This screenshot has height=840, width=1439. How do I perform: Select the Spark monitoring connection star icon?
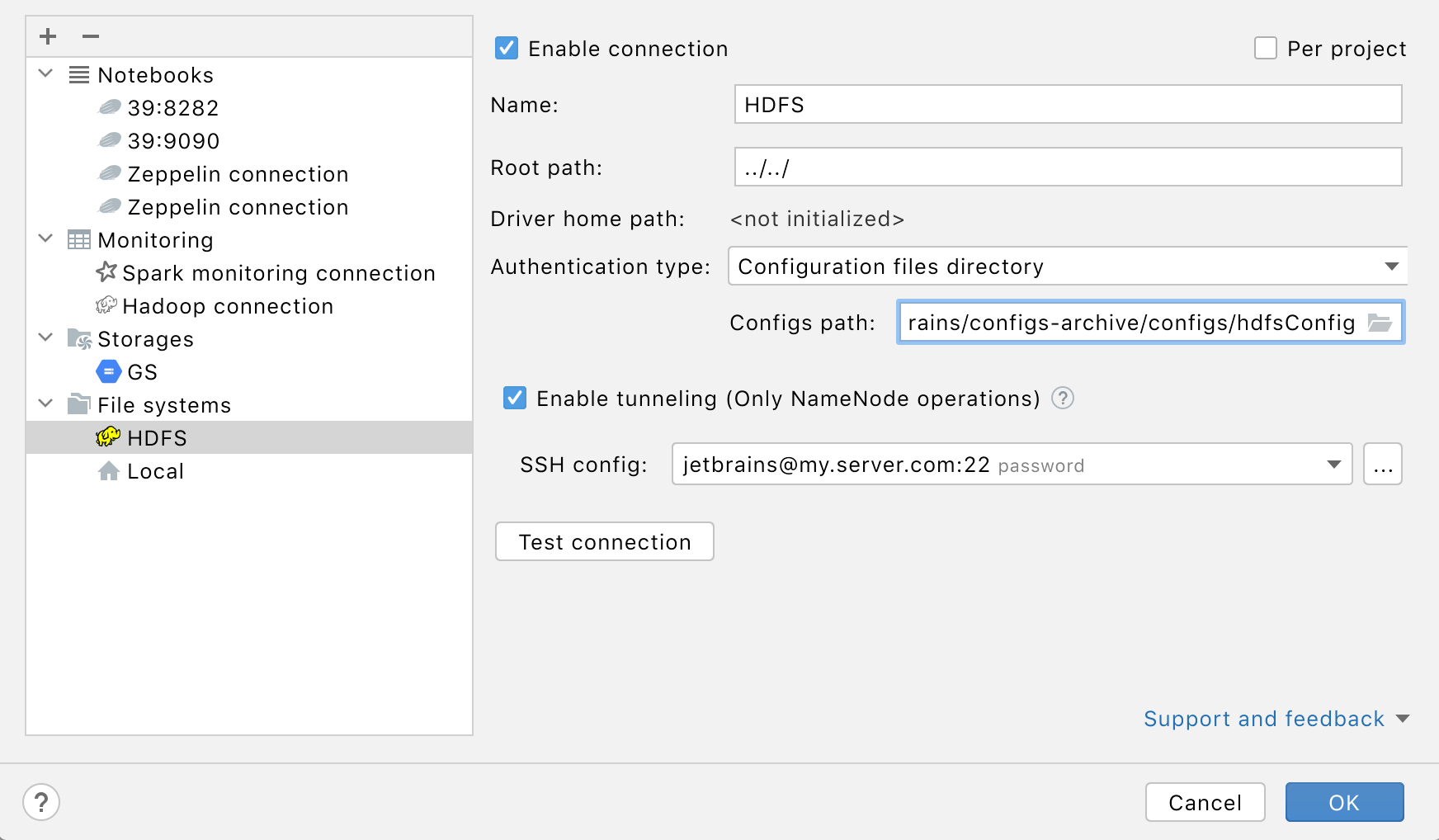[x=106, y=271]
